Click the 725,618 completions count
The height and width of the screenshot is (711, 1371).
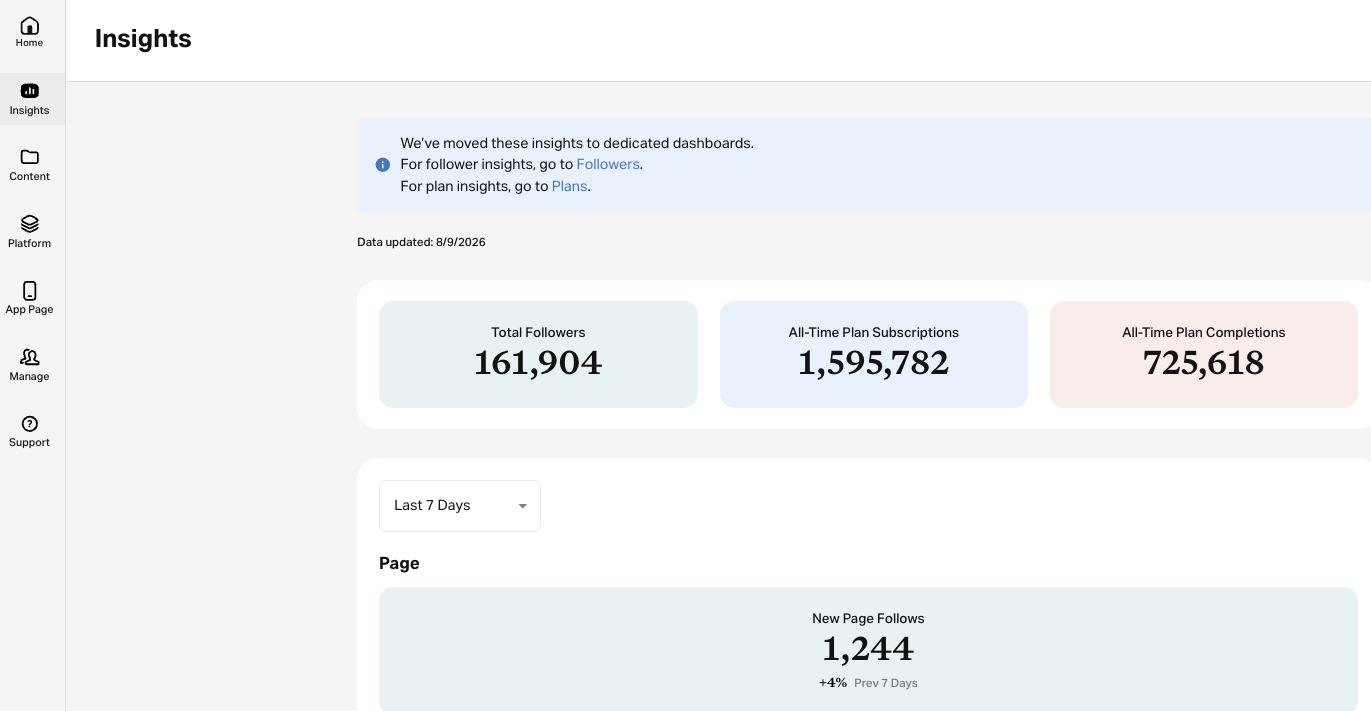pyautogui.click(x=1204, y=362)
